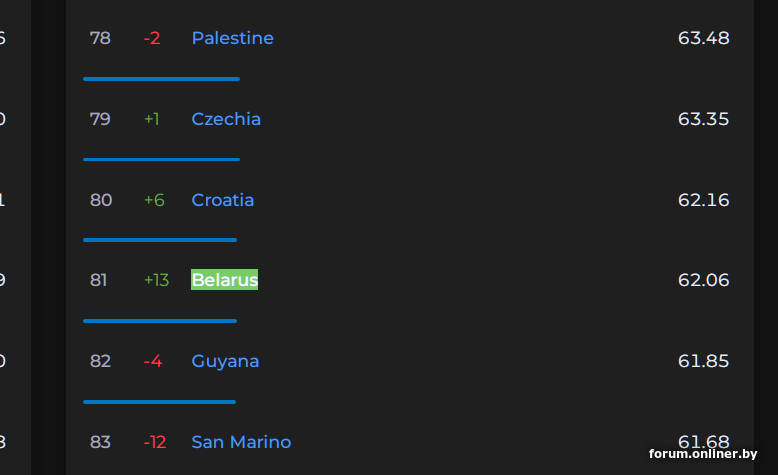Image resolution: width=778 pixels, height=475 pixels.
Task: Click the Croatia country link
Action: (222, 200)
